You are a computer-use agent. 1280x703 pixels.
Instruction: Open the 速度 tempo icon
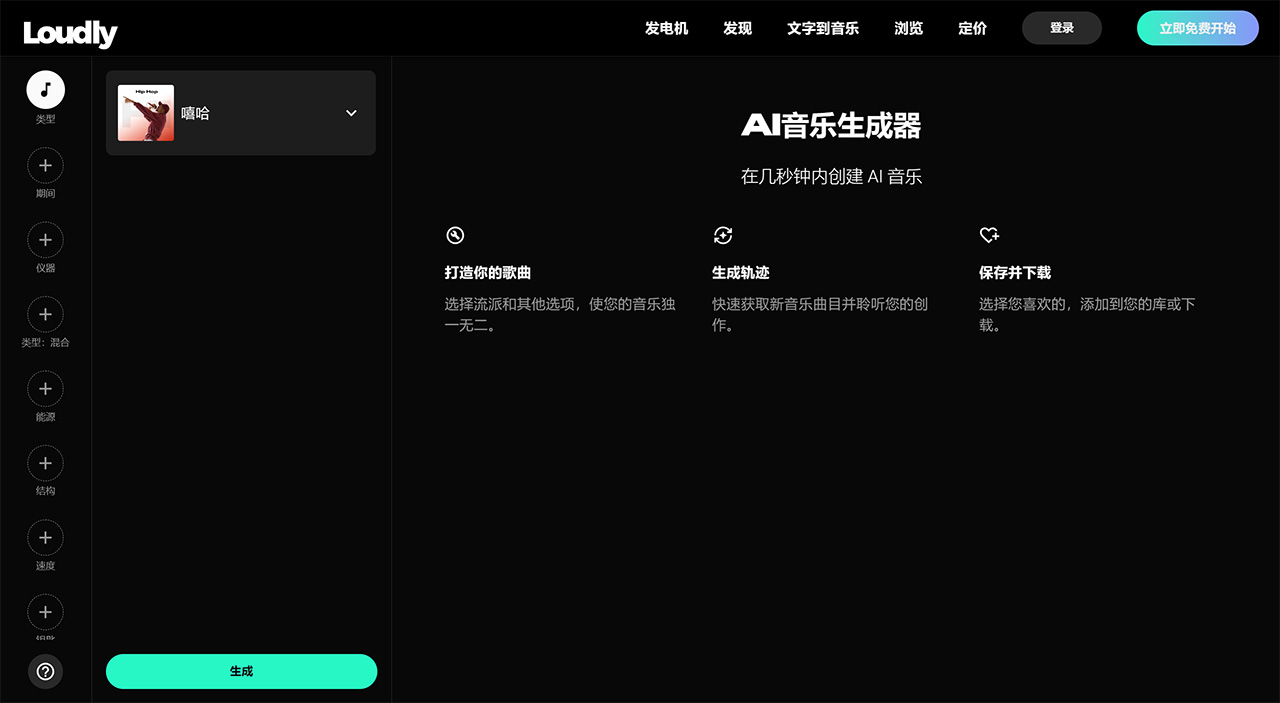point(45,538)
